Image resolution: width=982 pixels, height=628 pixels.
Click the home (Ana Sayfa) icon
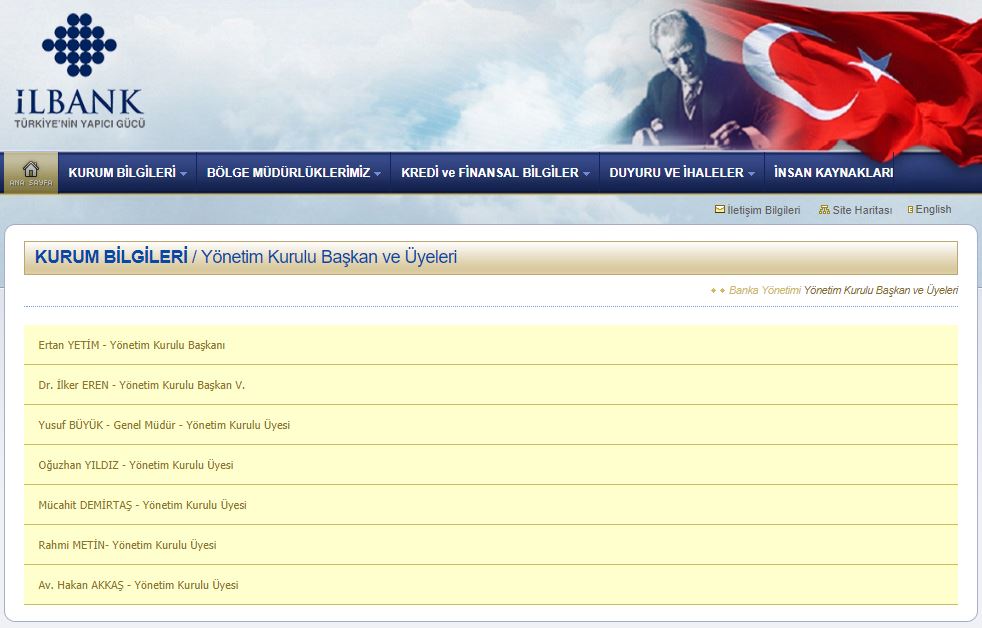tap(31, 172)
